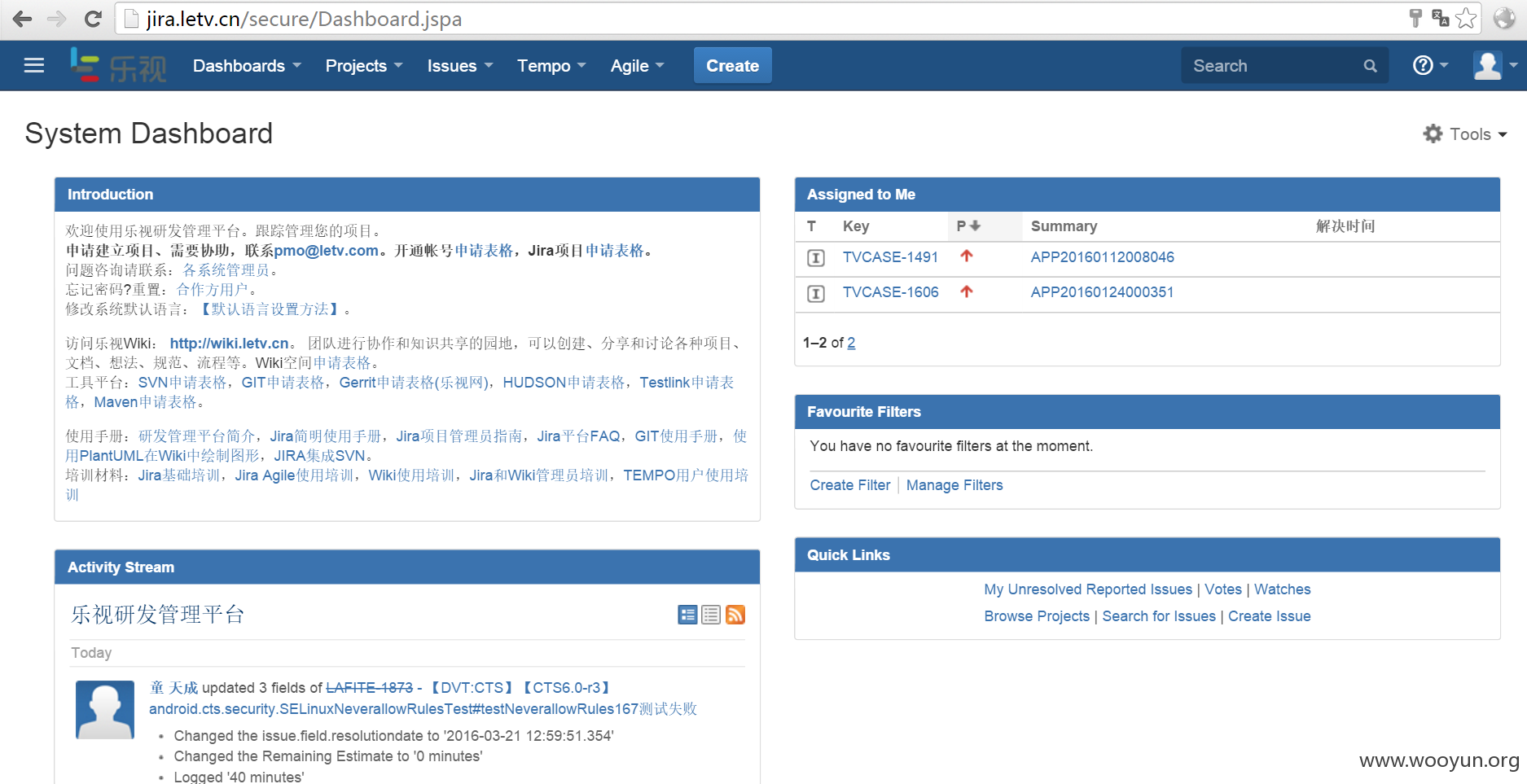Screen dimensions: 1527x784
Task: Open HUDSON申请表格 link
Action: coord(564,383)
